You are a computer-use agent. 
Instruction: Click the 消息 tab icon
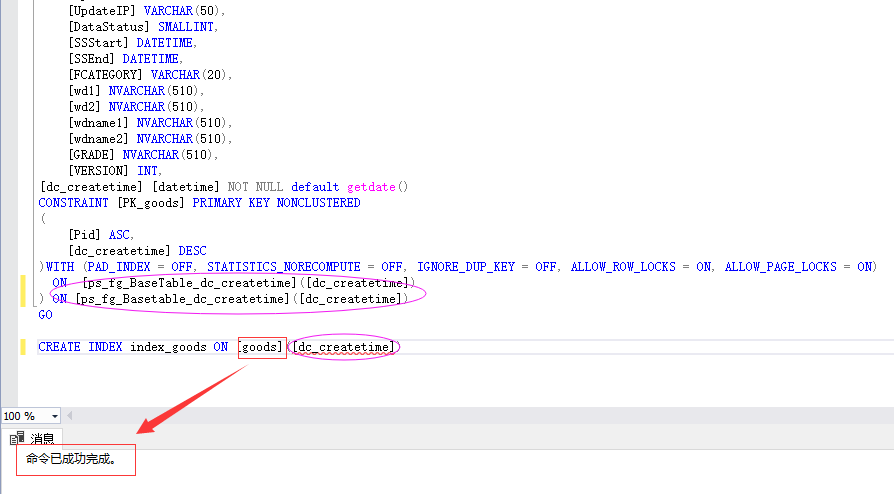coord(17,438)
